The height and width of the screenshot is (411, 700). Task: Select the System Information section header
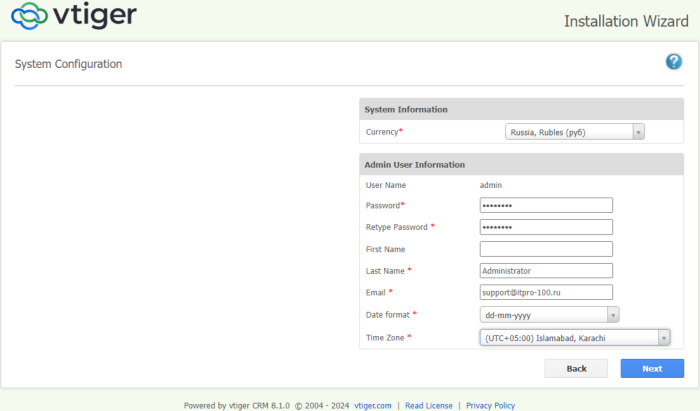pos(406,109)
